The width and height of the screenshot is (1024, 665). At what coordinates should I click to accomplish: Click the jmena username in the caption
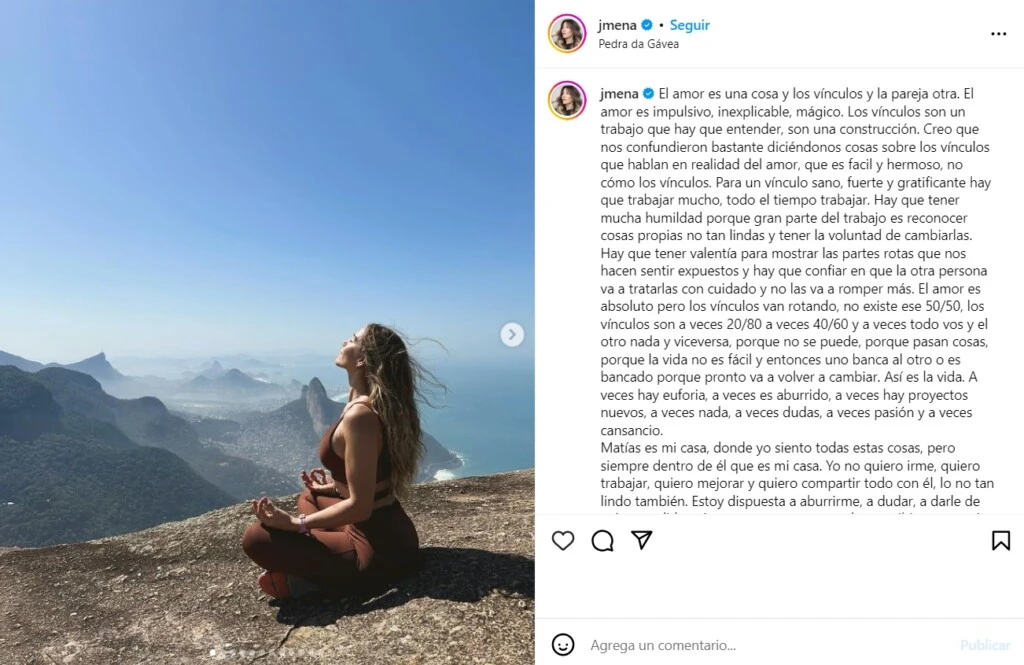tap(619, 93)
